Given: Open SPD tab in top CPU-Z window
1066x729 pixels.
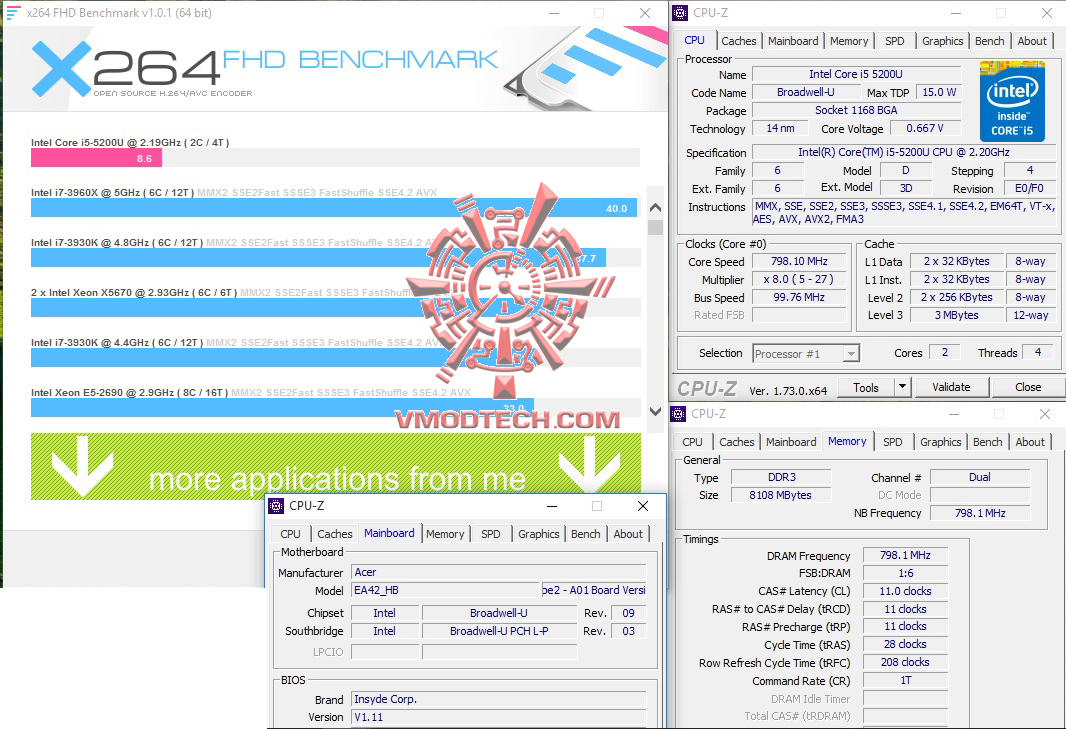Looking at the screenshot, I should (895, 41).
